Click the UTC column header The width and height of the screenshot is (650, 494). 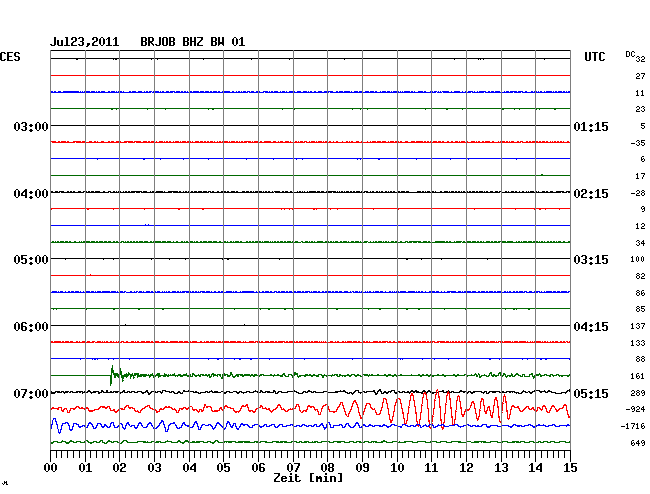coord(594,57)
